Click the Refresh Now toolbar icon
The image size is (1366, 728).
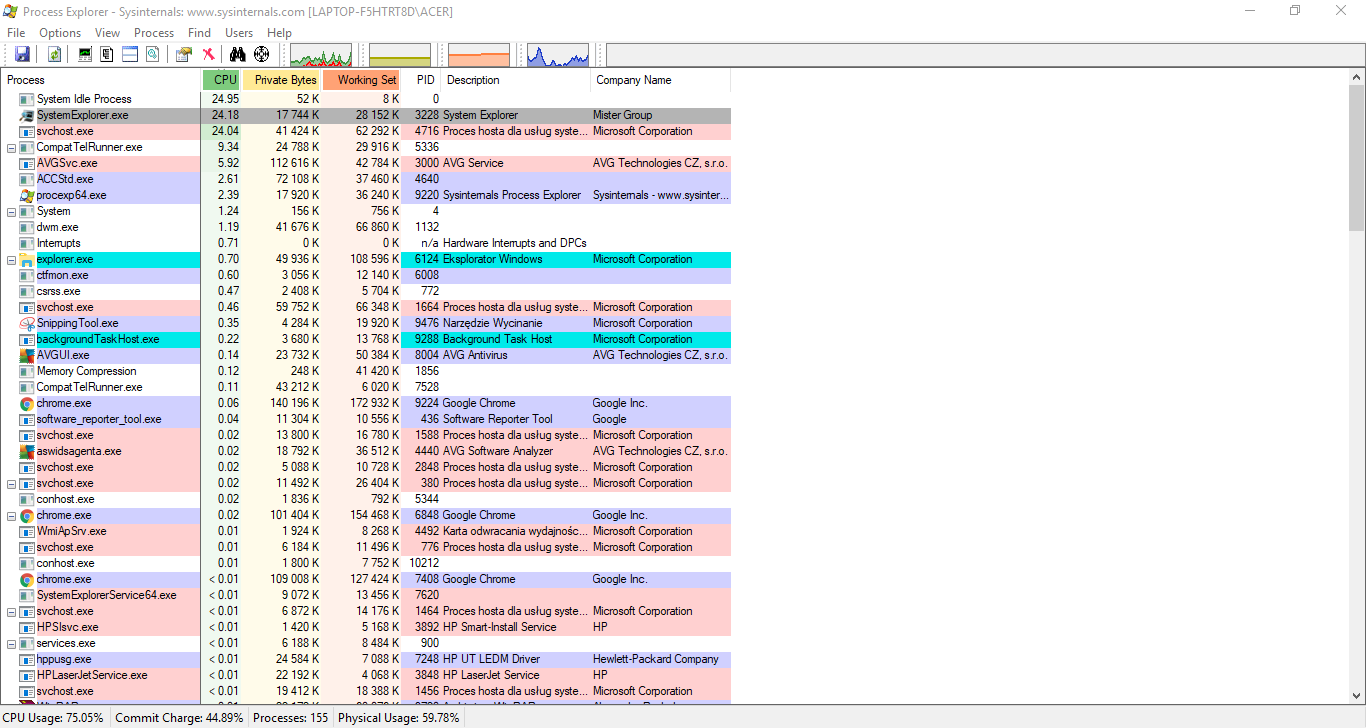[55, 54]
